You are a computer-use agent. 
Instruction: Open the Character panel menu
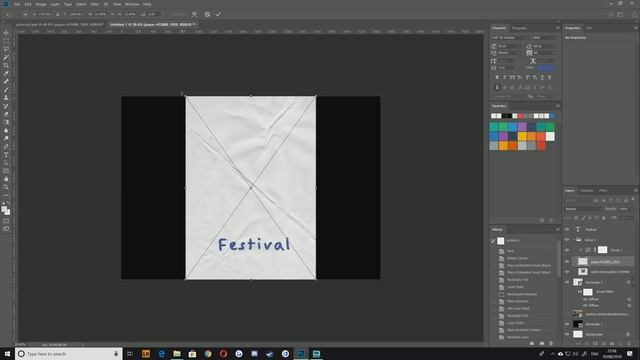click(558, 28)
